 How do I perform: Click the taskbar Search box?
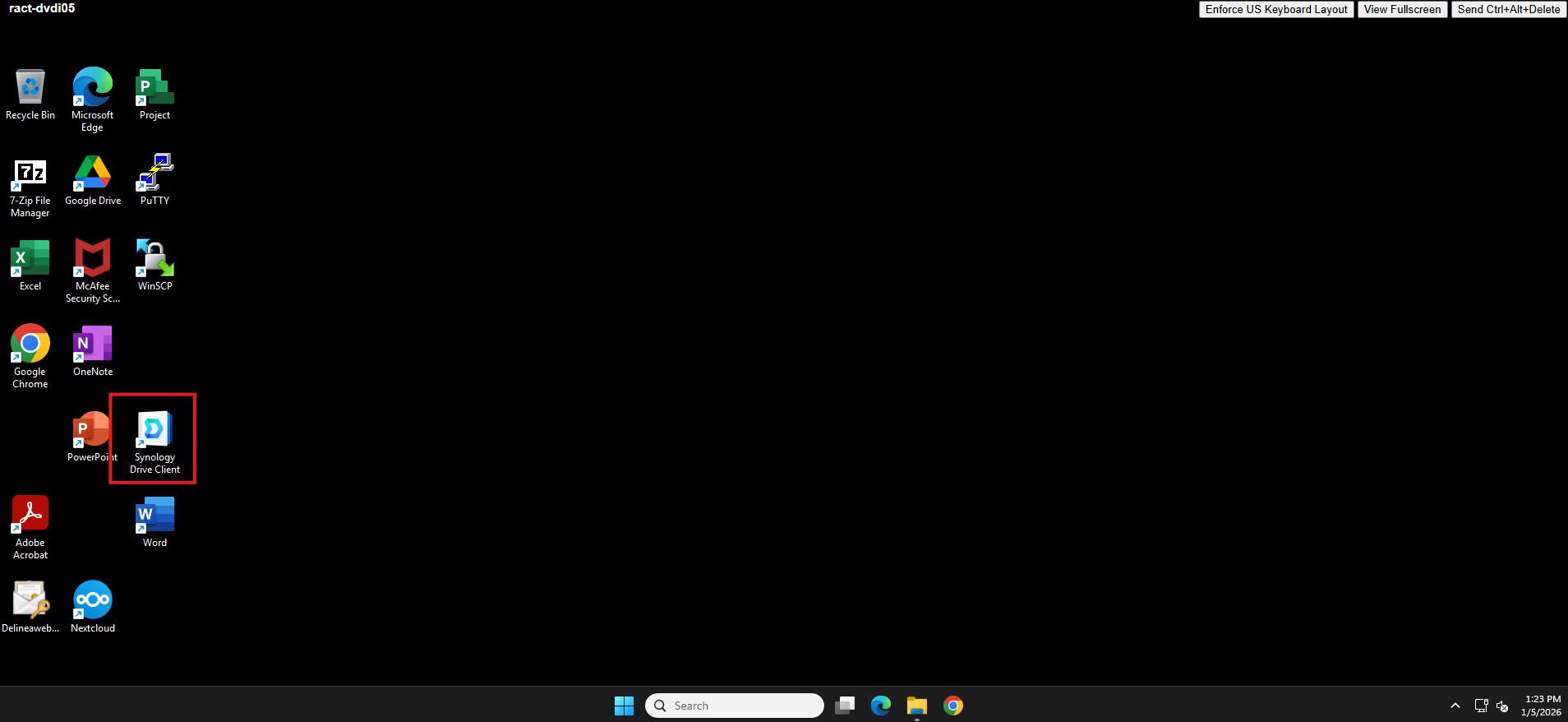click(x=735, y=706)
